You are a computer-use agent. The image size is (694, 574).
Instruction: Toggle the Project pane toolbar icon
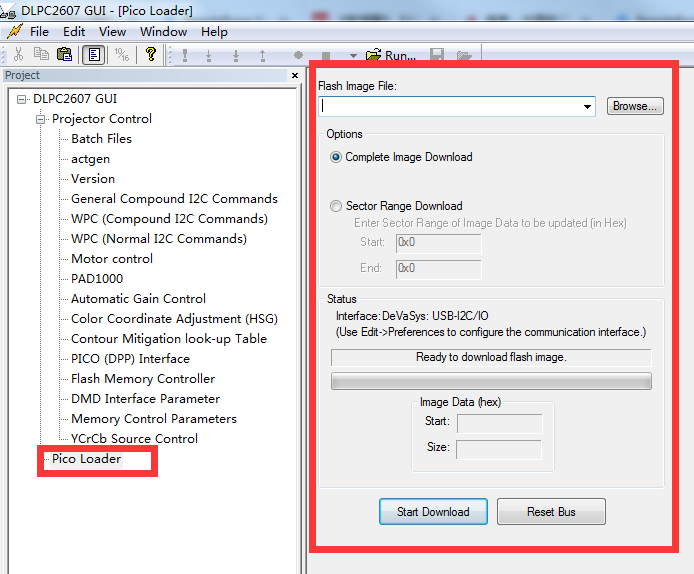point(94,55)
